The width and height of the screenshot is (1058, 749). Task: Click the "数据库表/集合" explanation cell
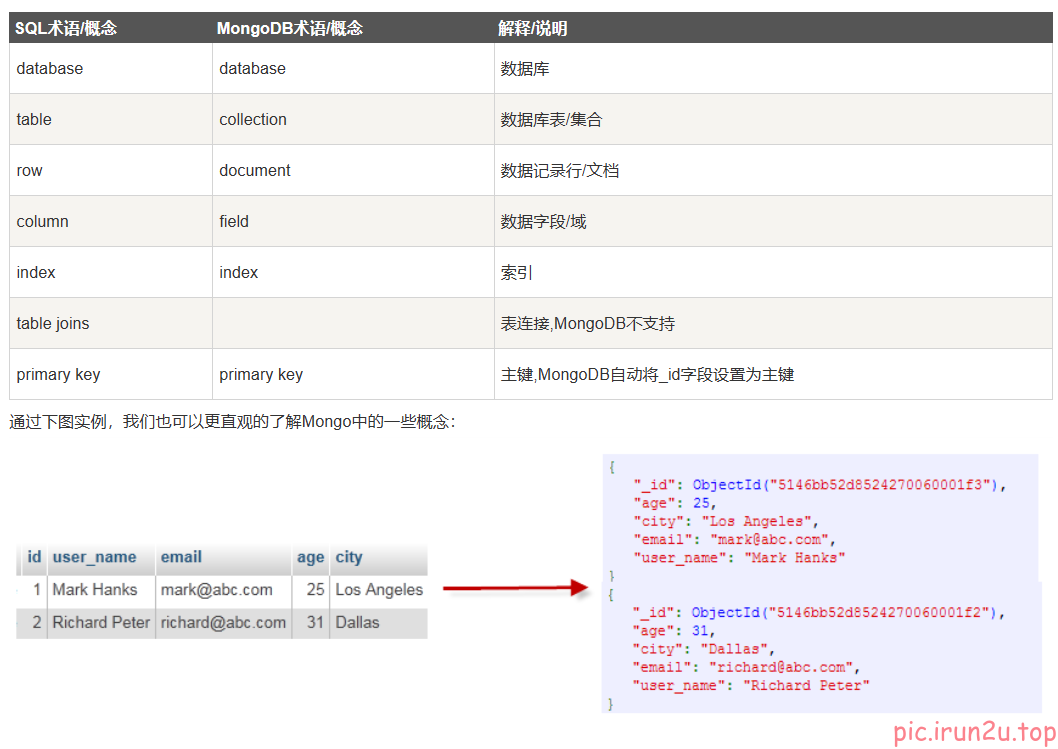(551, 120)
